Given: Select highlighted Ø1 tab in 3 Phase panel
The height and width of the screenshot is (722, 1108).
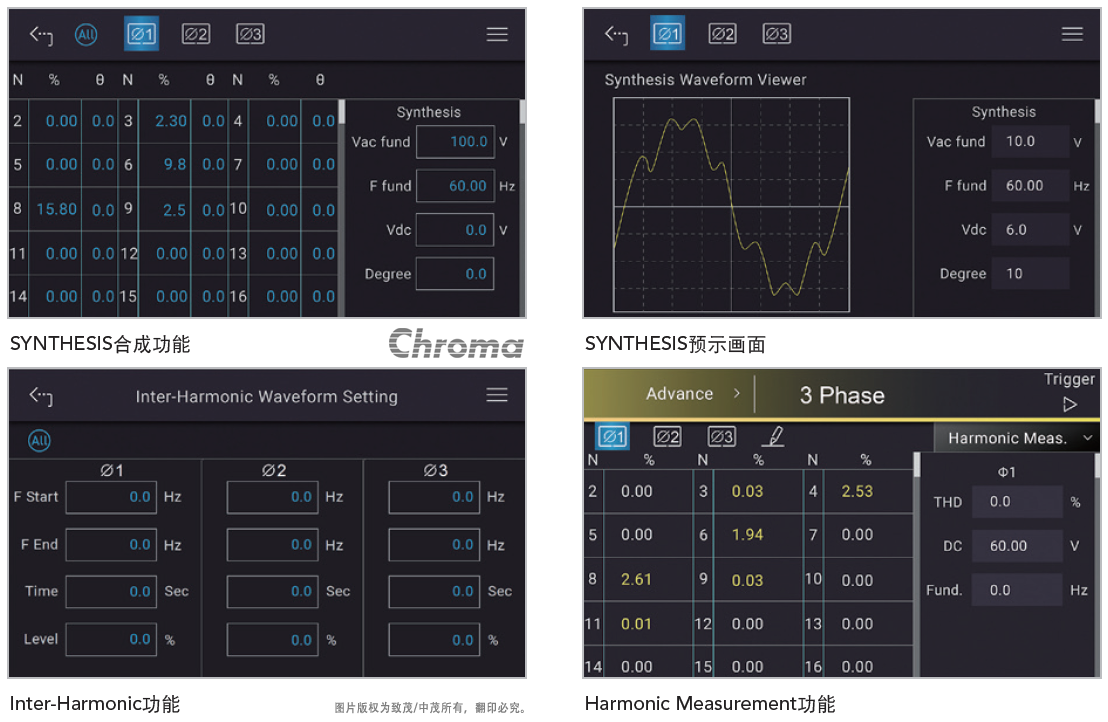Looking at the screenshot, I should tap(613, 437).
